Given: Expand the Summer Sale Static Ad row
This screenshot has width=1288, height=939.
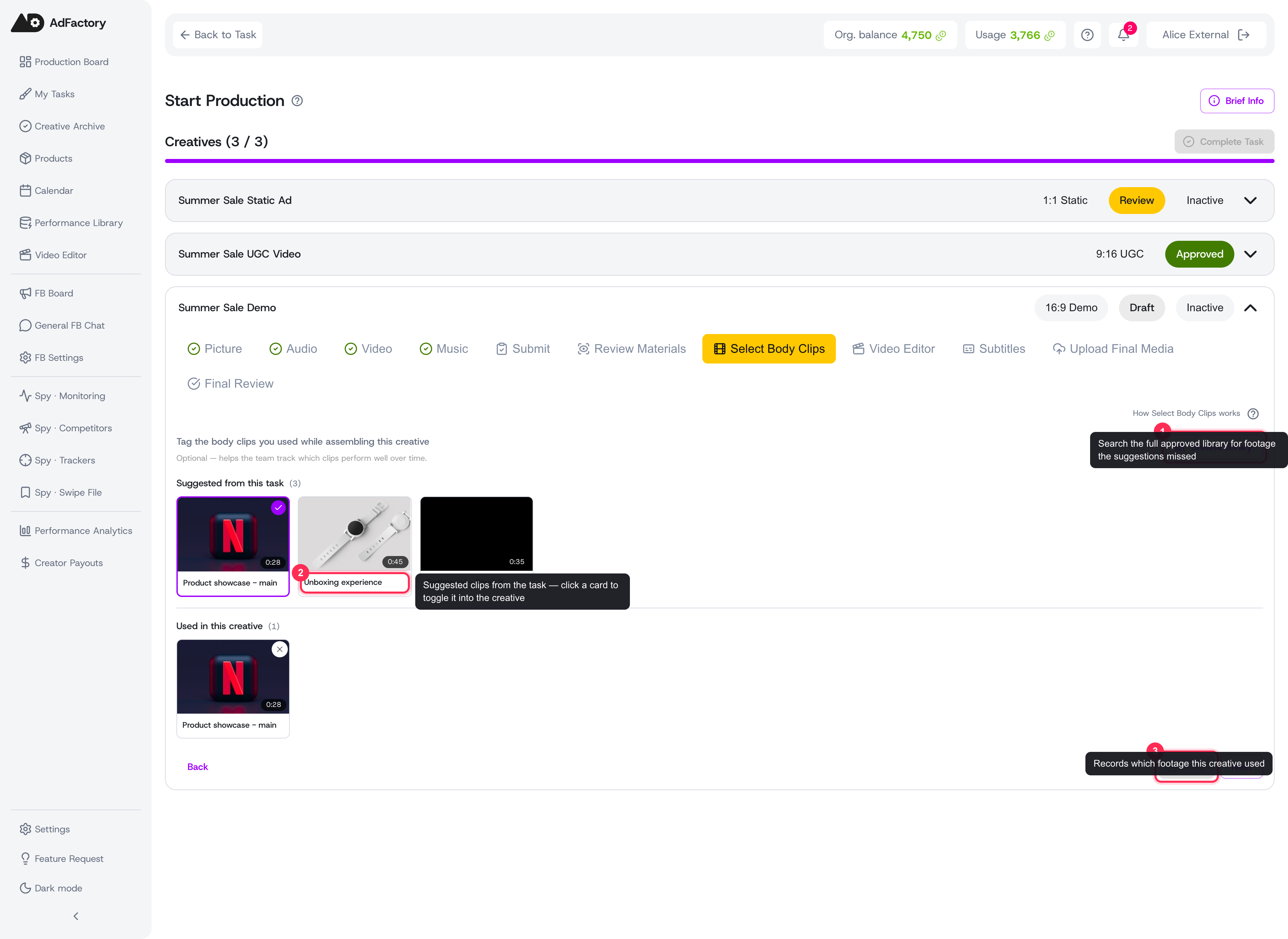Looking at the screenshot, I should [x=1250, y=200].
